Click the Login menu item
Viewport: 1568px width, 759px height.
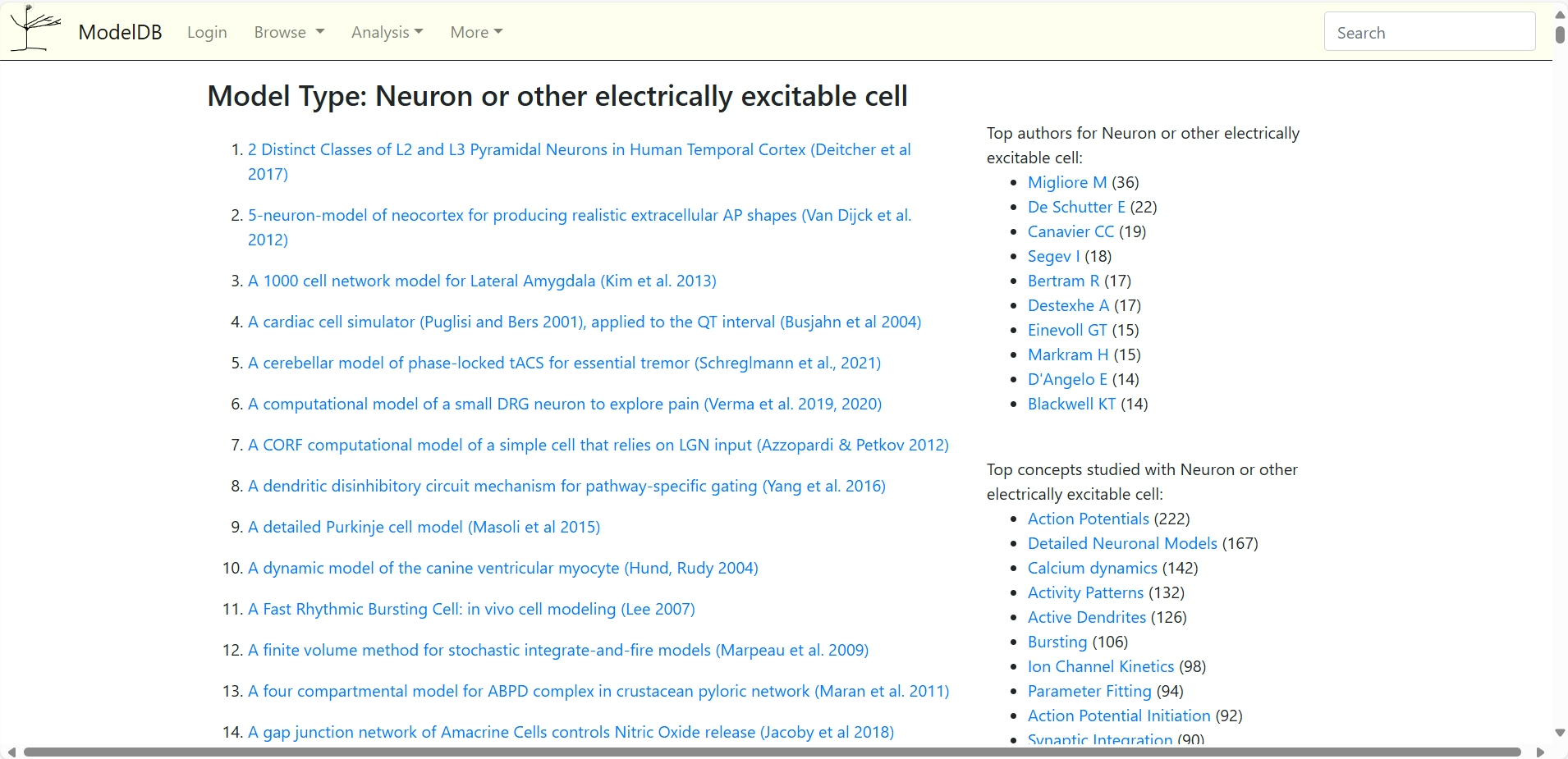tap(207, 32)
